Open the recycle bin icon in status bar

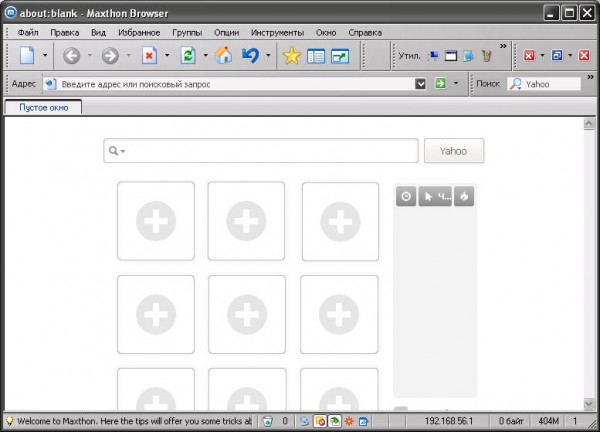(268, 421)
